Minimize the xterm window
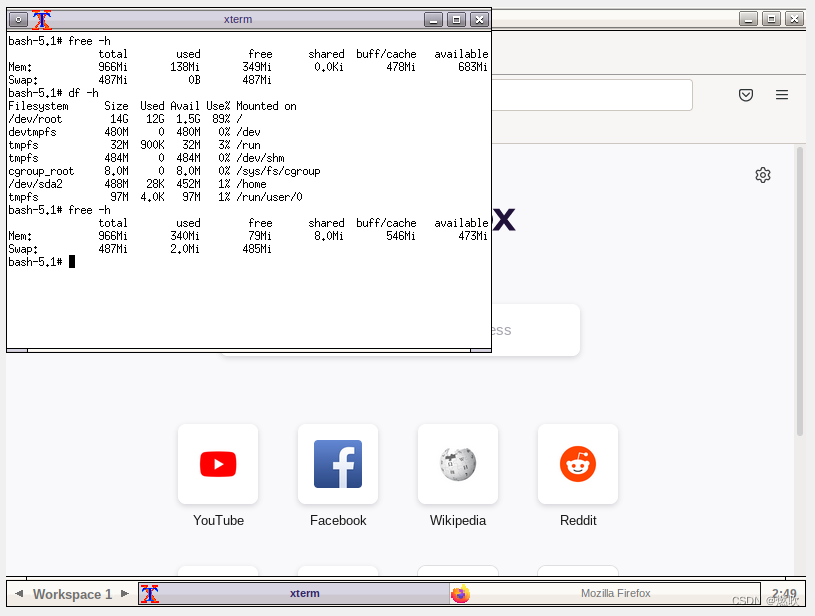This screenshot has height=616, width=815. pyautogui.click(x=433, y=20)
